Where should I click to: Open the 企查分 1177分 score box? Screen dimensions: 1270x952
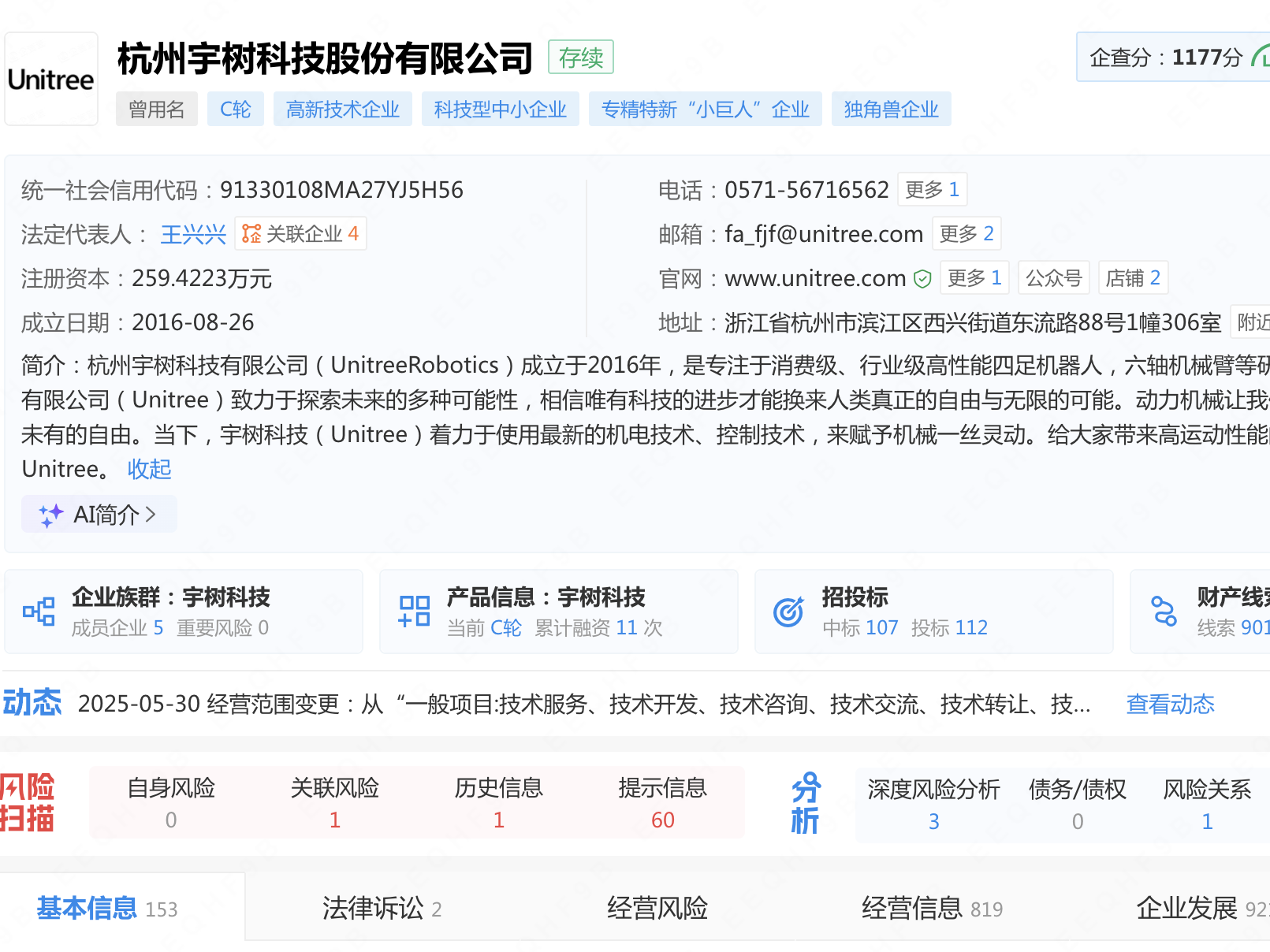(x=1173, y=57)
